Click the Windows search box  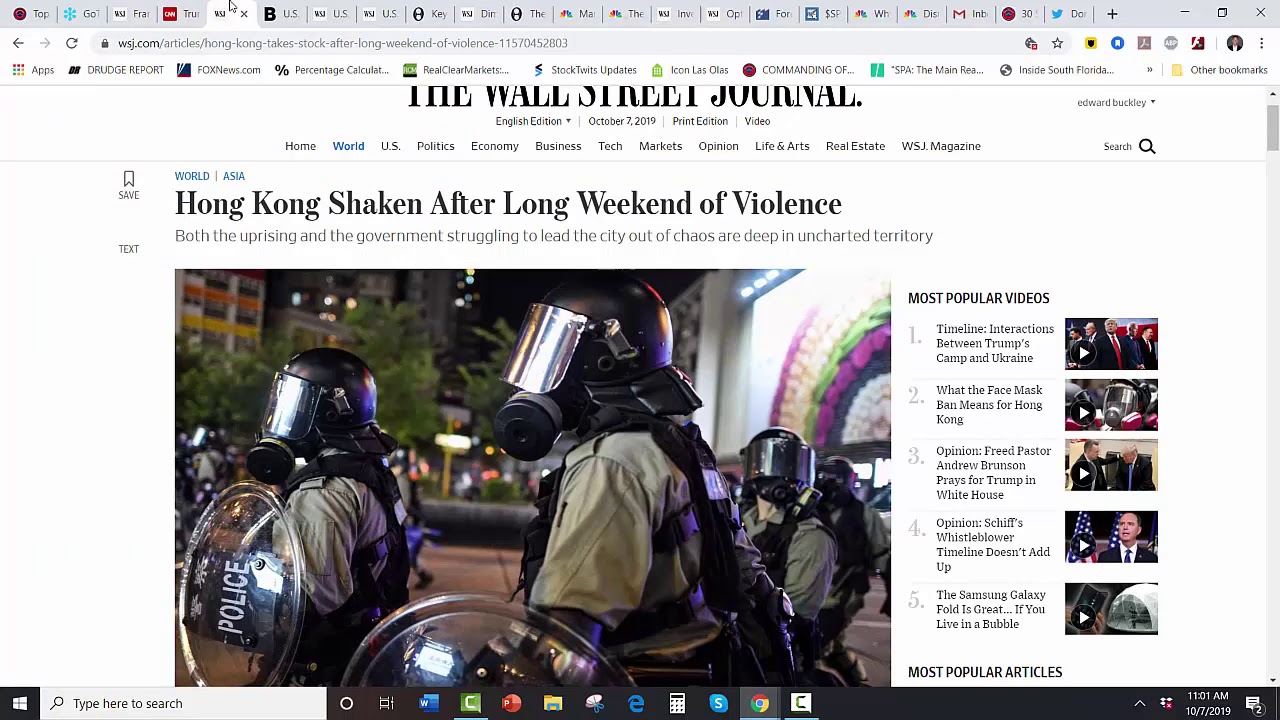185,703
